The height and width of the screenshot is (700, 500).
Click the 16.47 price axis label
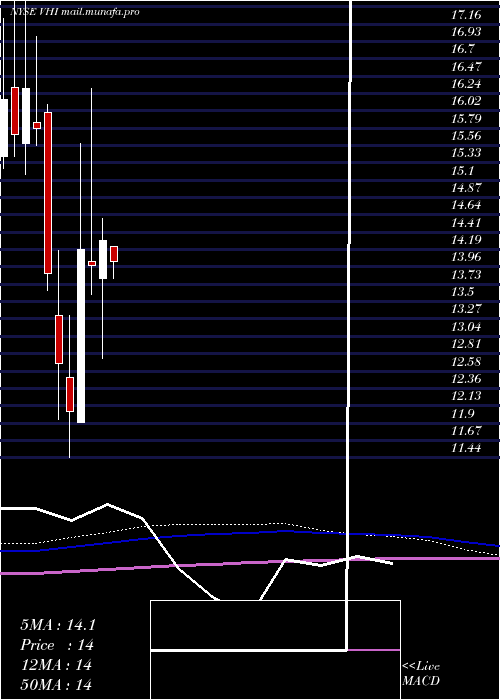pyautogui.click(x=466, y=67)
